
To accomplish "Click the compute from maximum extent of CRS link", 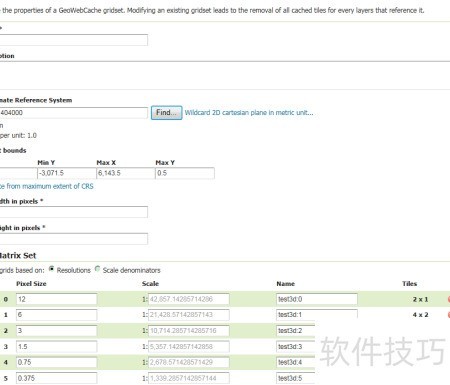I will 47,186.
